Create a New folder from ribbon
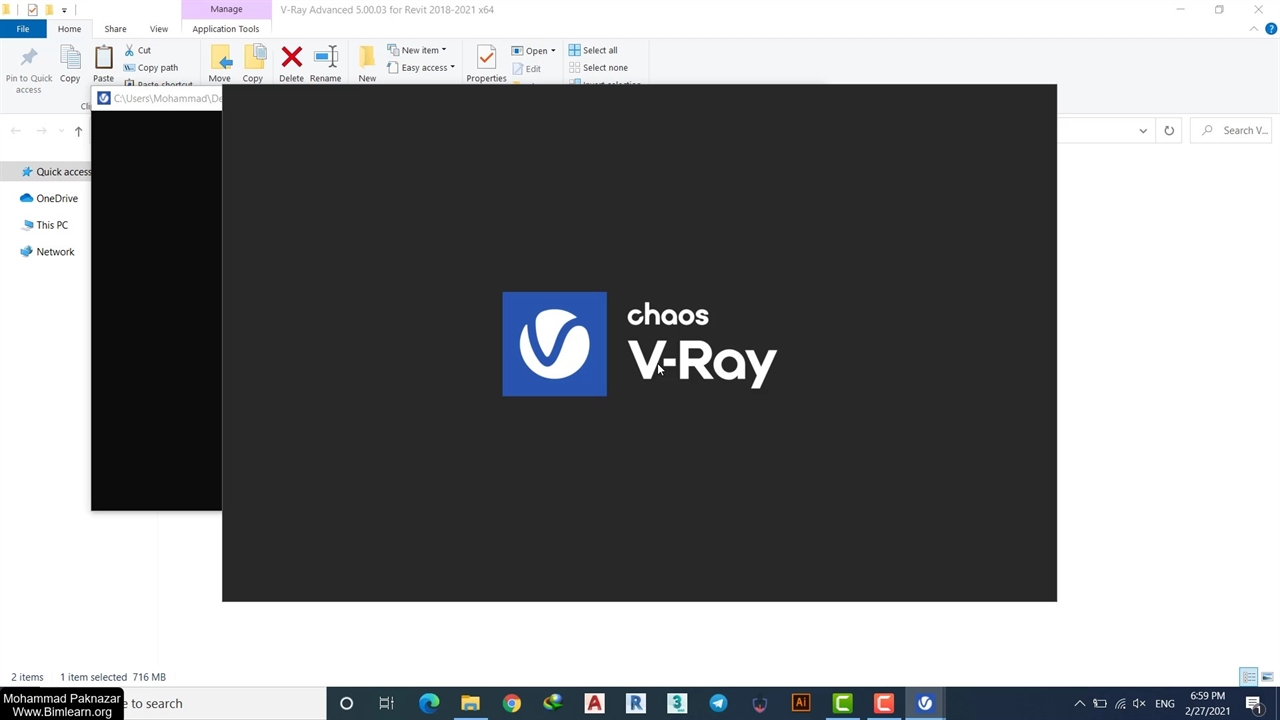 (367, 62)
